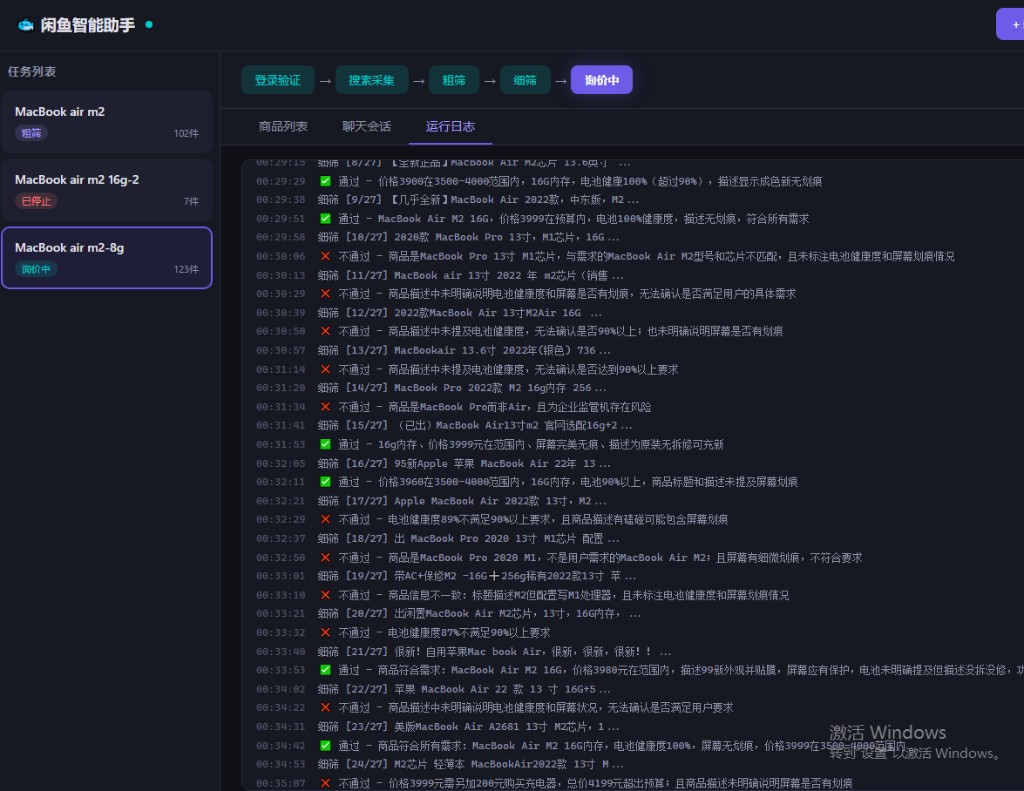Click the 询价中 badge on the m2-8g task
This screenshot has height=791, width=1024.
36,269
